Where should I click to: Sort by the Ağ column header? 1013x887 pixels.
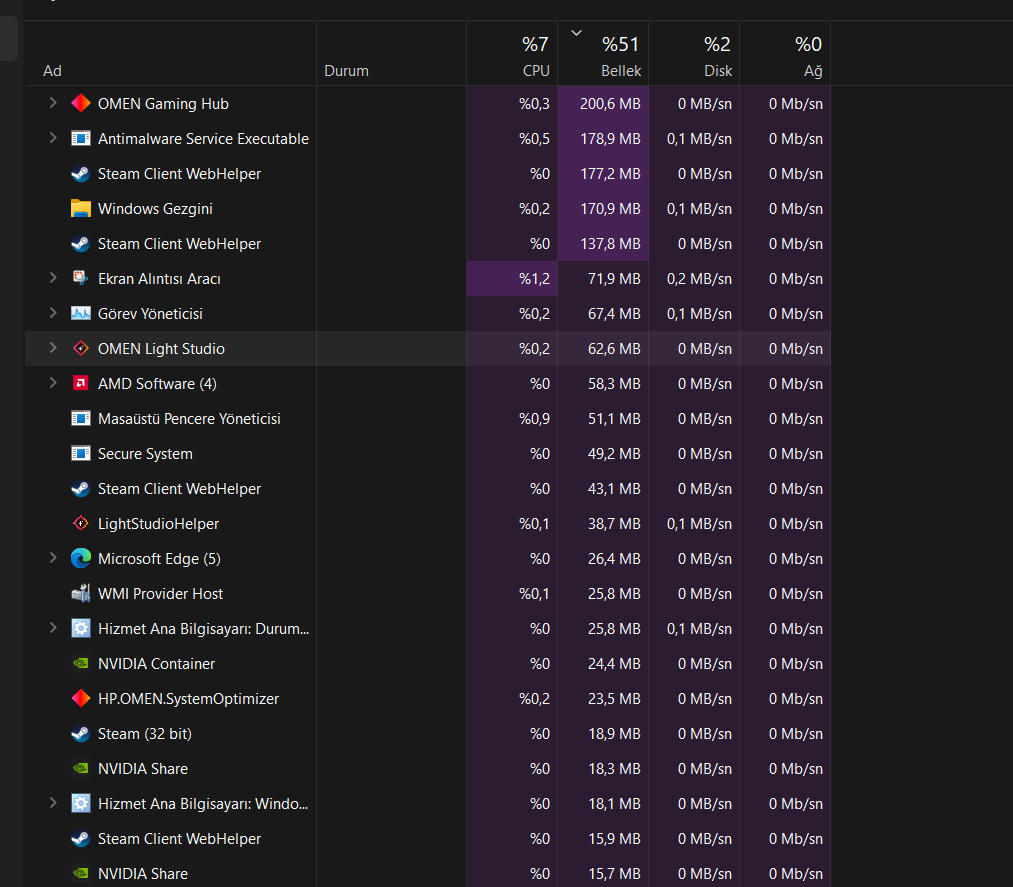pos(786,54)
